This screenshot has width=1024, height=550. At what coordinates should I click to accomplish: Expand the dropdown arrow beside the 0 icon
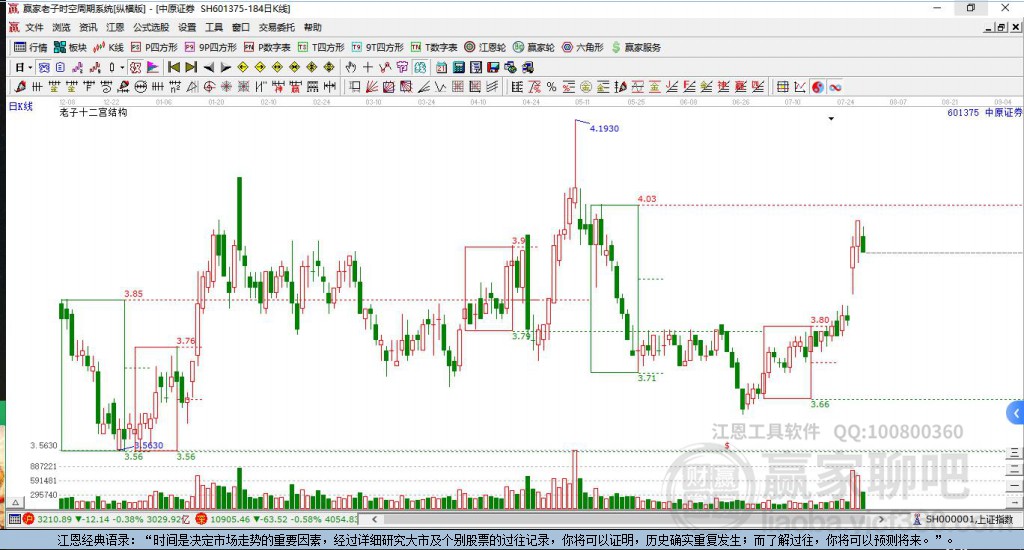coord(121,67)
